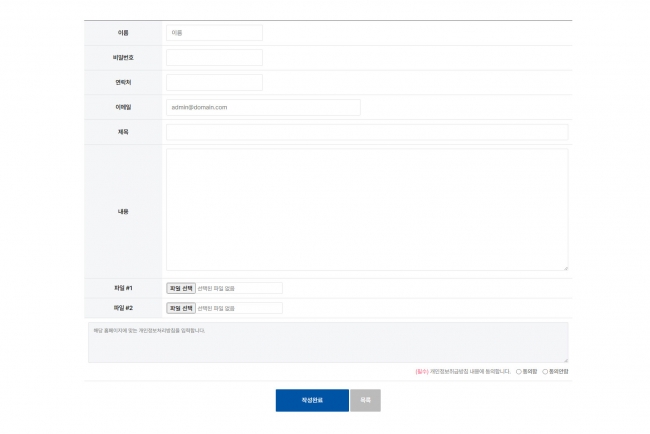Click the 이메일 row label
The image size is (650, 434).
(123, 107)
